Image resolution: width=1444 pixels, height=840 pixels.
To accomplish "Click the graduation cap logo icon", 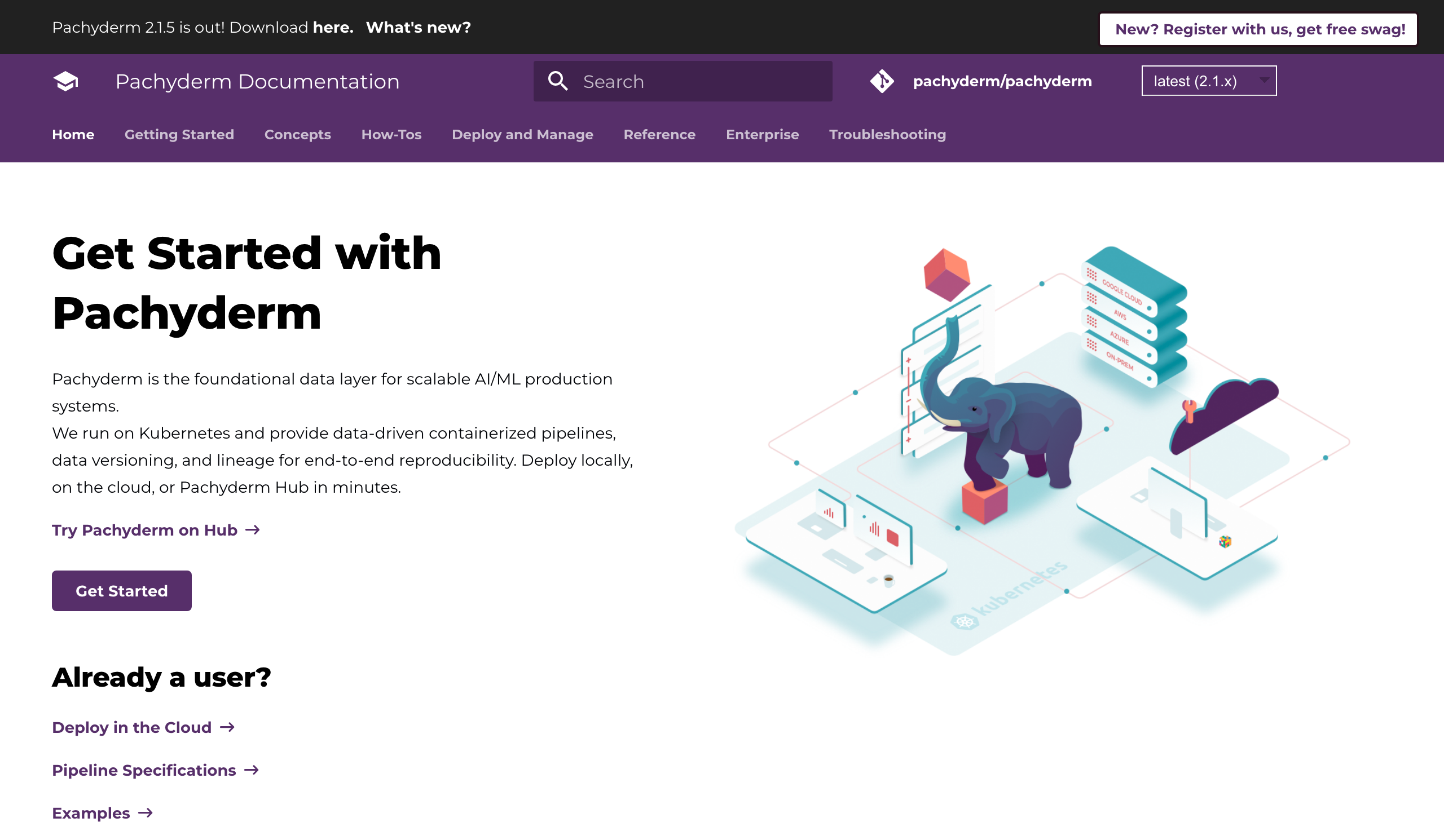I will [66, 81].
